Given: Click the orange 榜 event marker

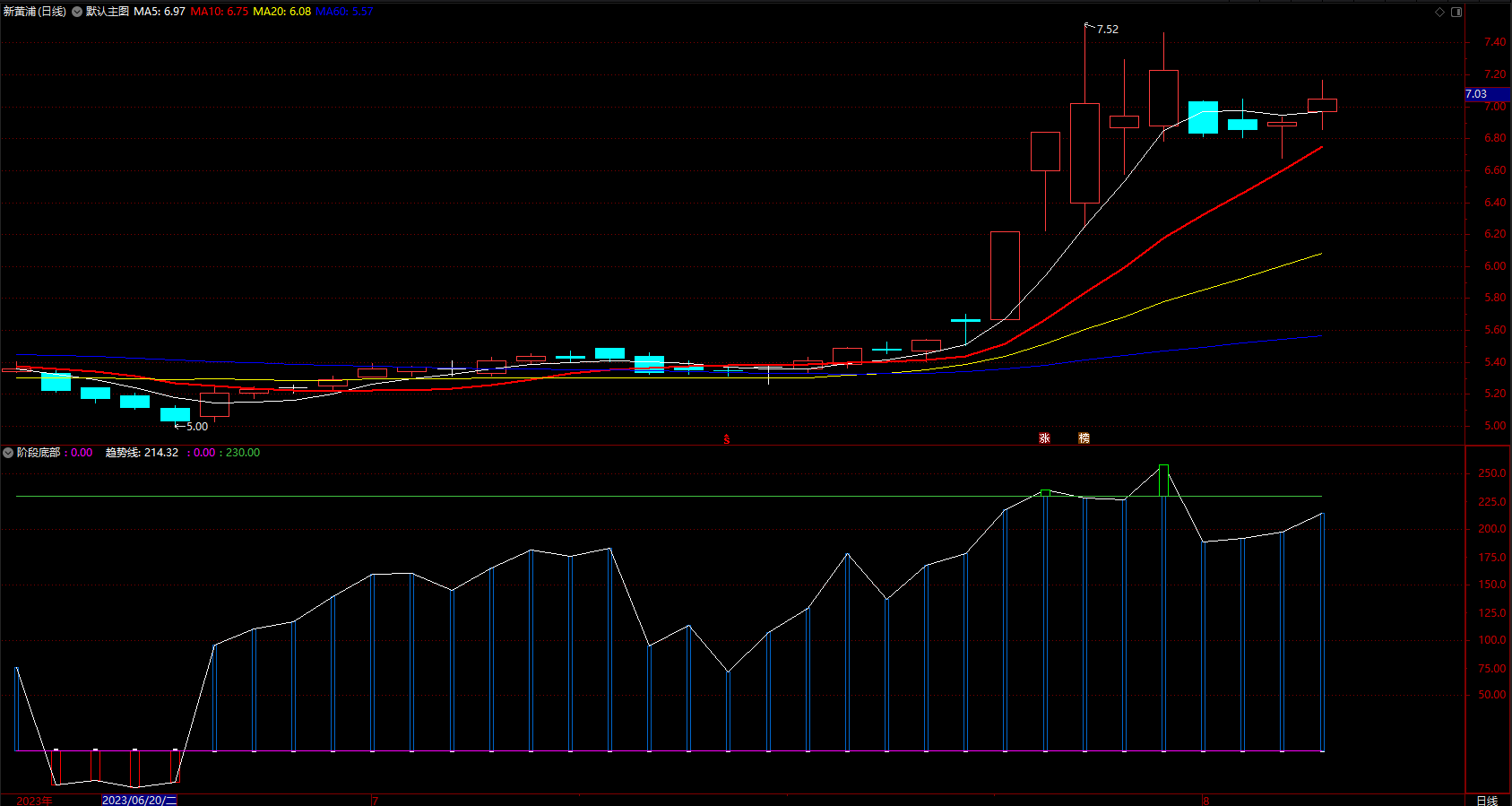Looking at the screenshot, I should coord(1084,438).
